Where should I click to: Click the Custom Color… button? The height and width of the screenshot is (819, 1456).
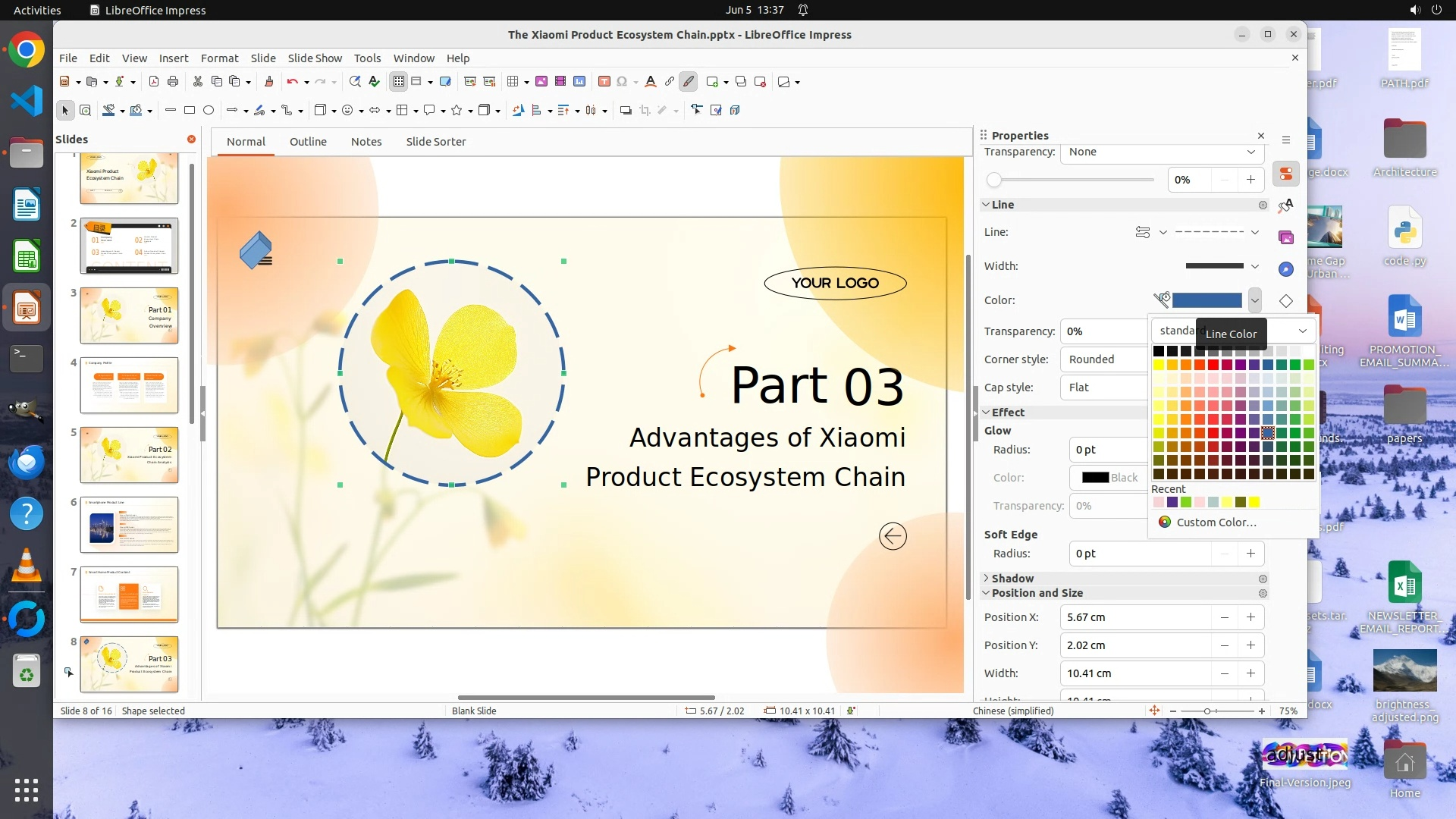point(1216,522)
